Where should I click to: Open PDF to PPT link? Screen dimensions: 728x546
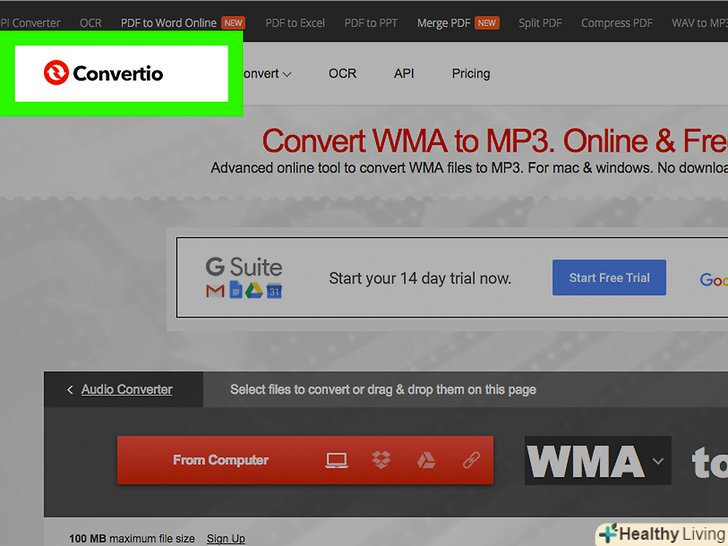click(370, 23)
